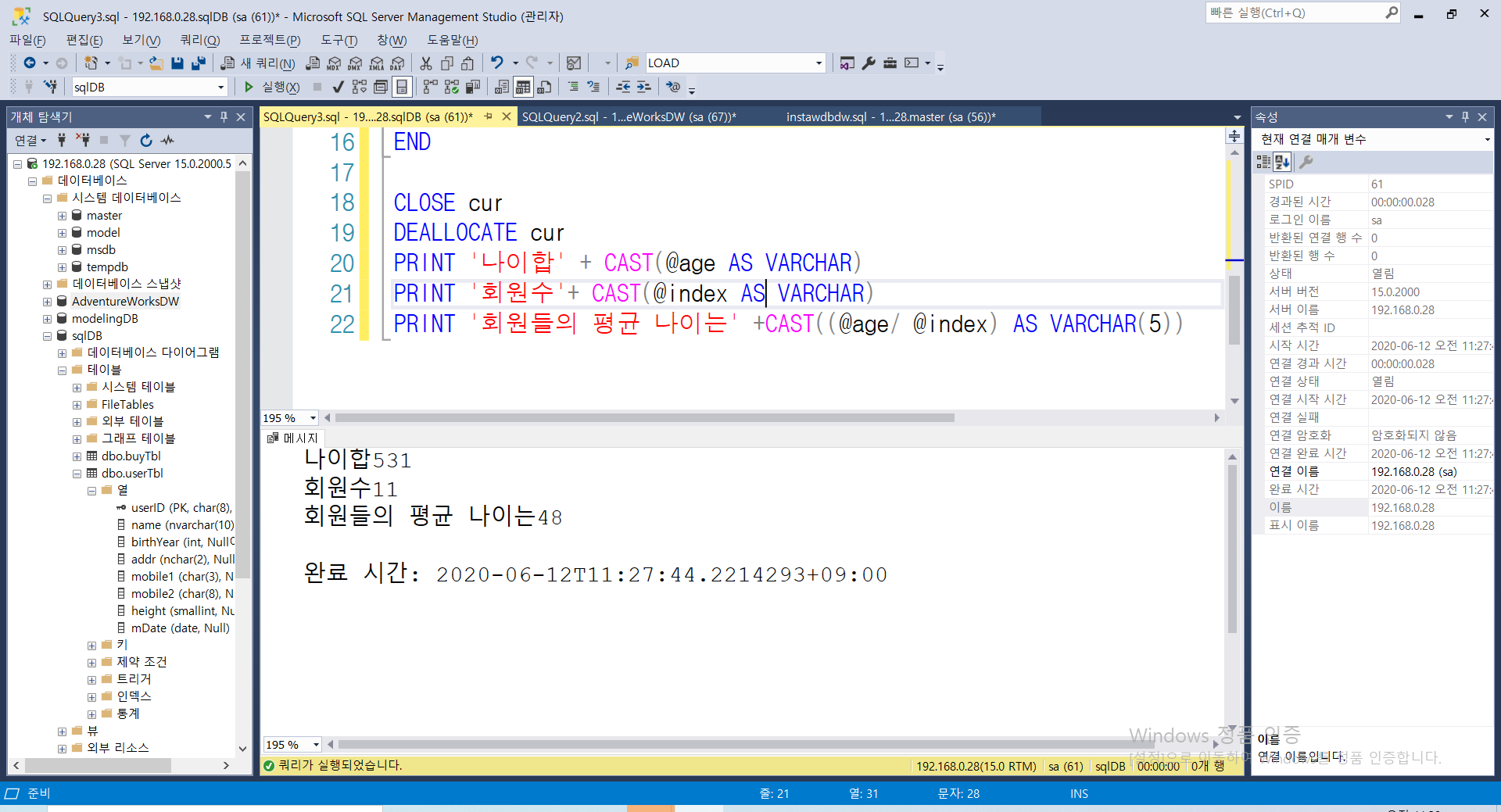The image size is (1501, 812).
Task: Toggle include actual execution plan
Action: (430, 87)
